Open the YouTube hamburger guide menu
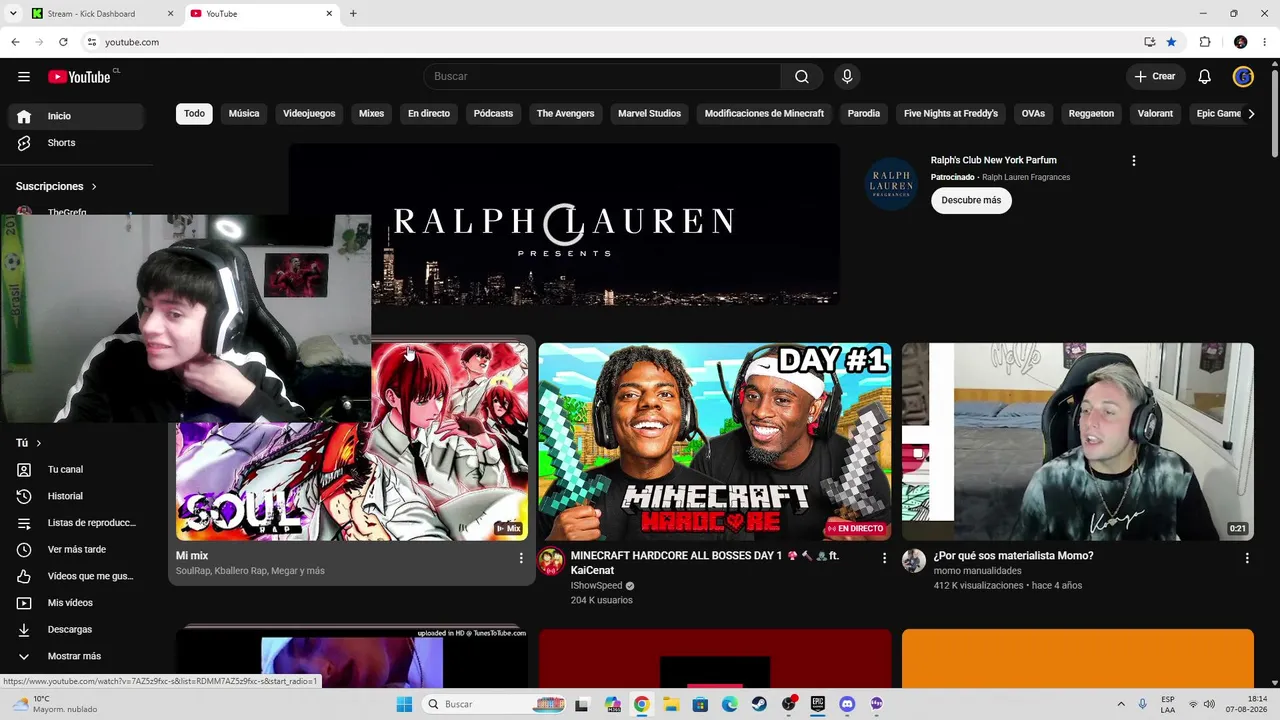Image resolution: width=1280 pixels, height=720 pixels. (x=24, y=77)
